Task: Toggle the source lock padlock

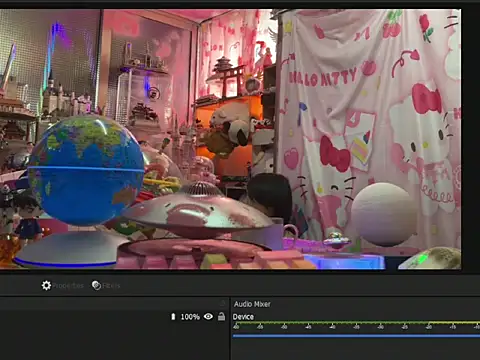Action: point(221,316)
